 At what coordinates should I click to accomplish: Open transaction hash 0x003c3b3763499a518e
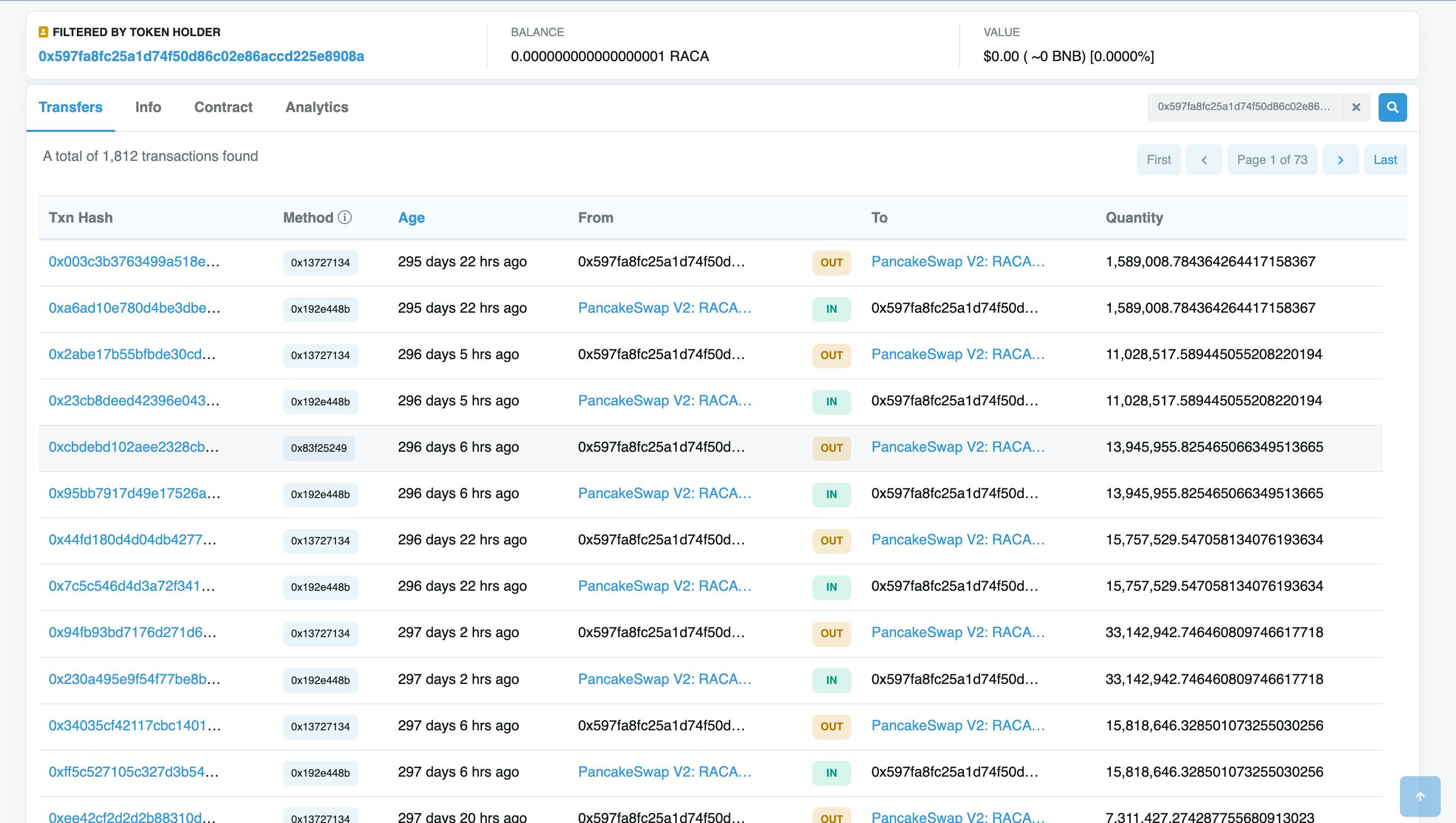click(x=134, y=262)
